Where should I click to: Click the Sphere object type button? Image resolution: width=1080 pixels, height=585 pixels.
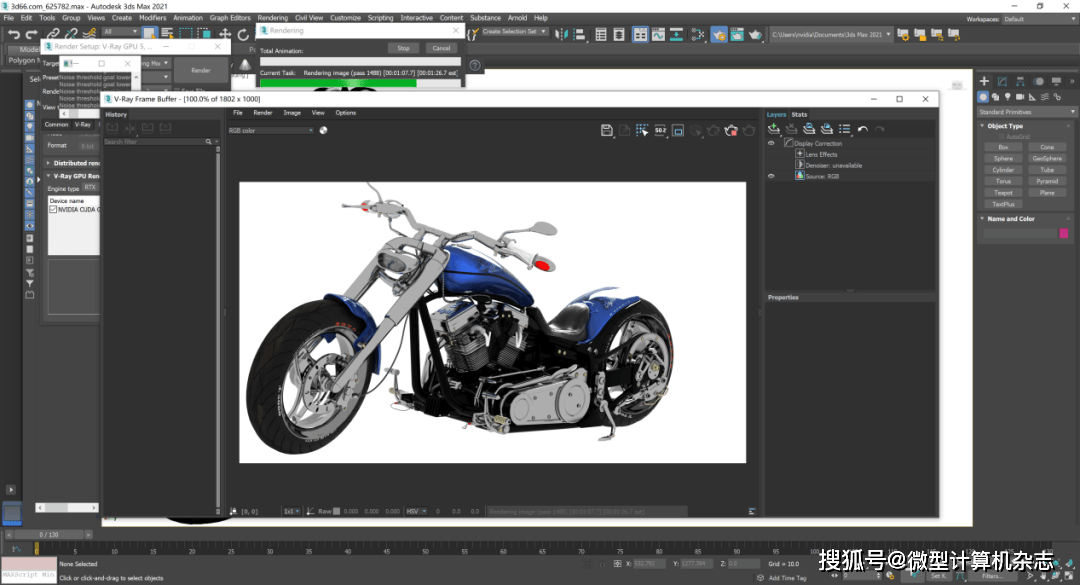pos(1003,158)
